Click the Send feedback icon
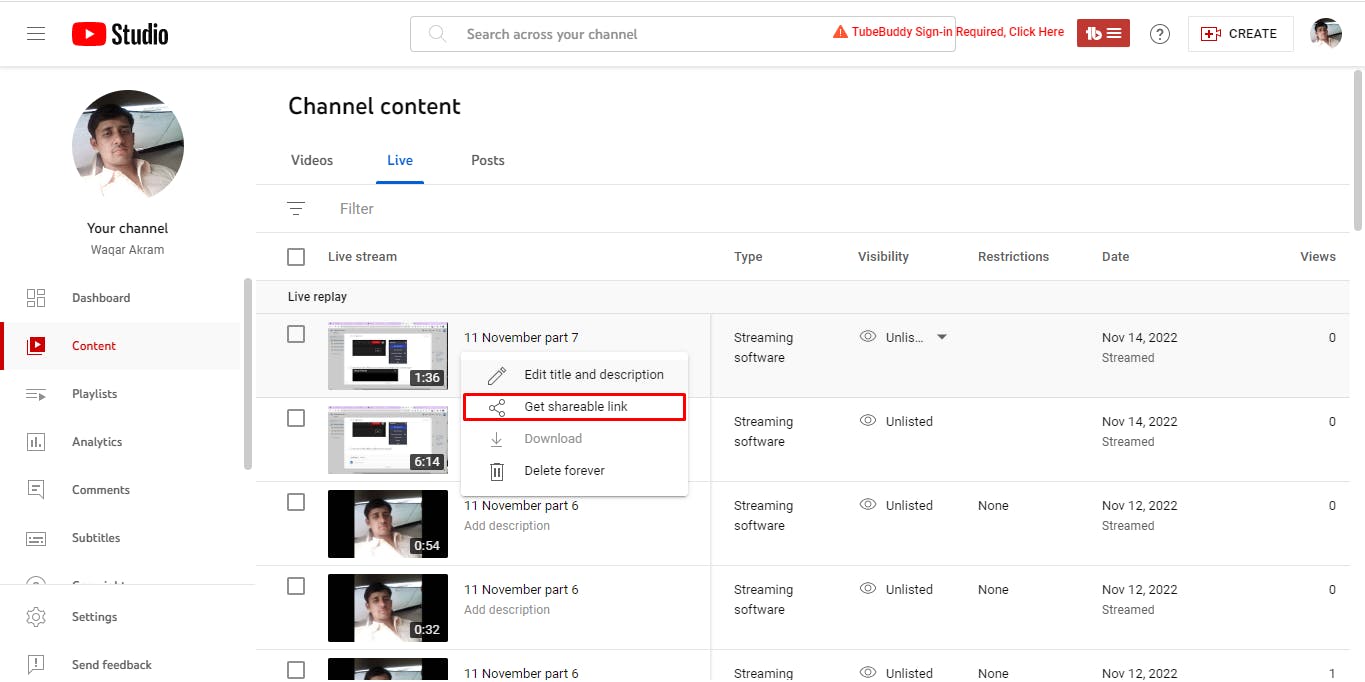 [36, 665]
